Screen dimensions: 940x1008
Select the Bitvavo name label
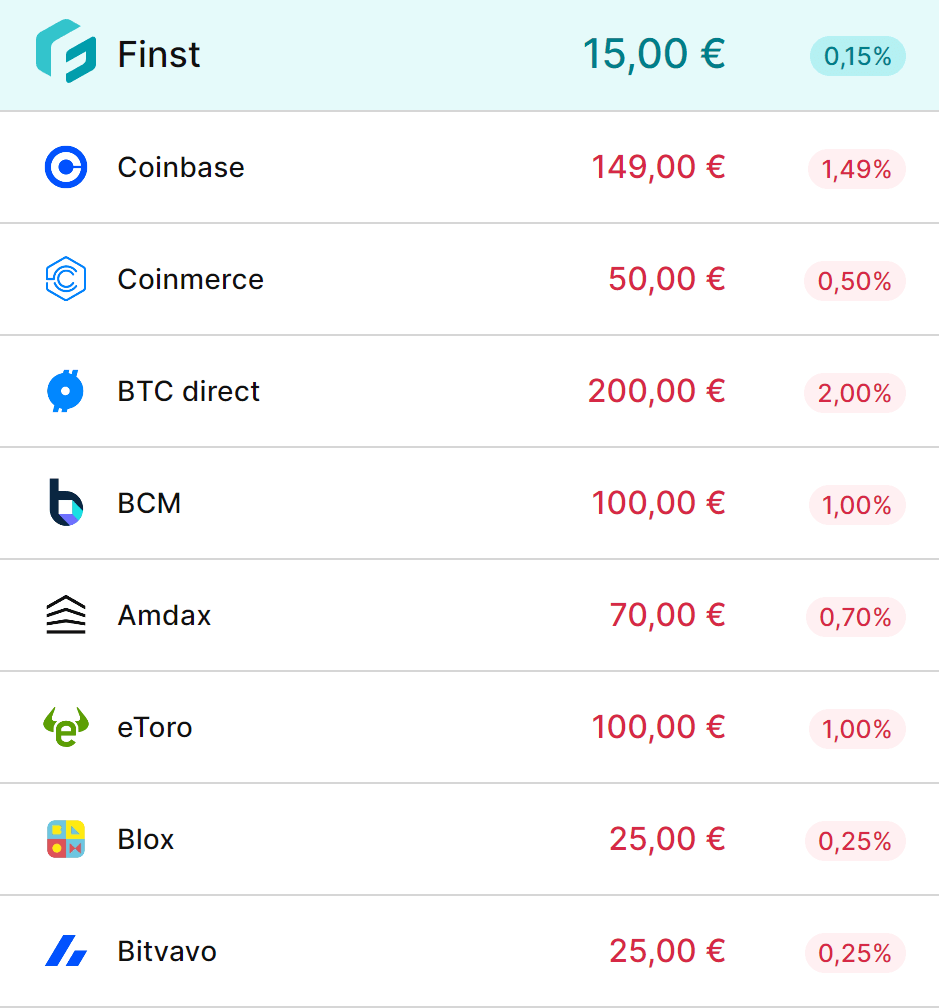[x=167, y=951]
